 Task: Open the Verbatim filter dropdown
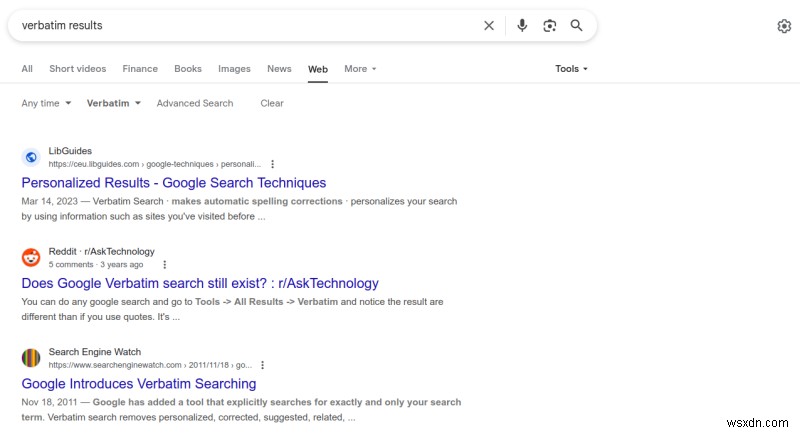pos(113,104)
